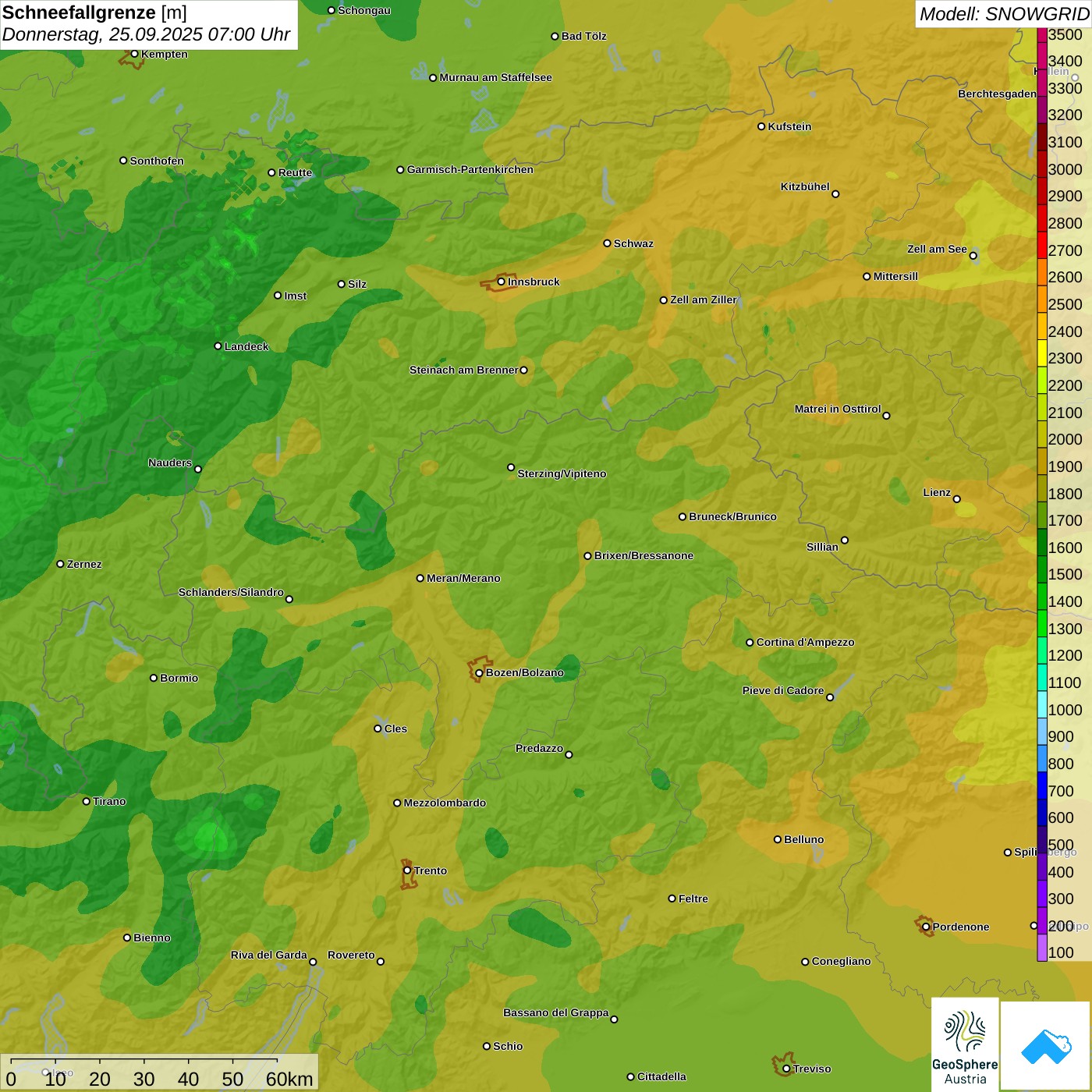Click the Modell: SNOWGRID label
Image resolution: width=1092 pixels, height=1092 pixels.
tap(1003, 14)
